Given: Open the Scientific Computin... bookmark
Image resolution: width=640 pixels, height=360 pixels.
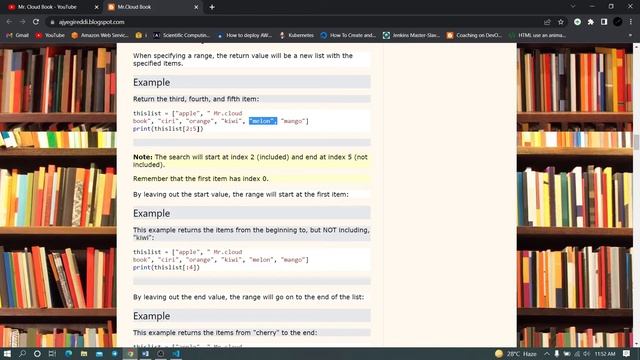Looking at the screenshot, I should (182, 36).
